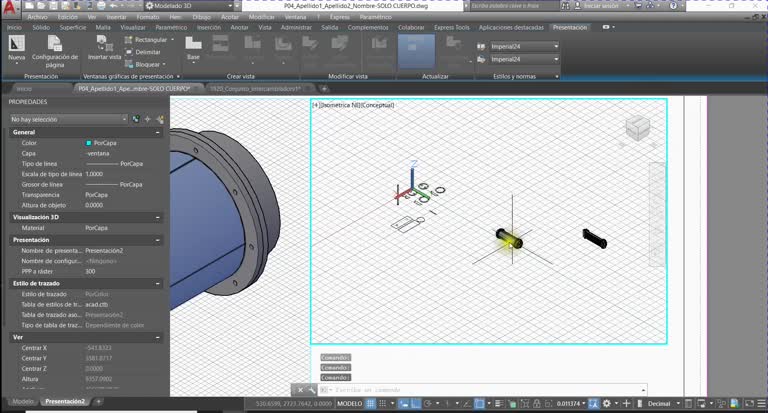Expand the Bloquear dropdown
The image size is (768, 413).
pyautogui.click(x=164, y=64)
